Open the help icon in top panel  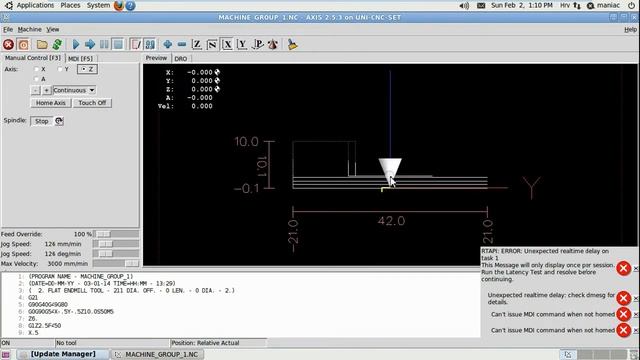pos(130,5)
